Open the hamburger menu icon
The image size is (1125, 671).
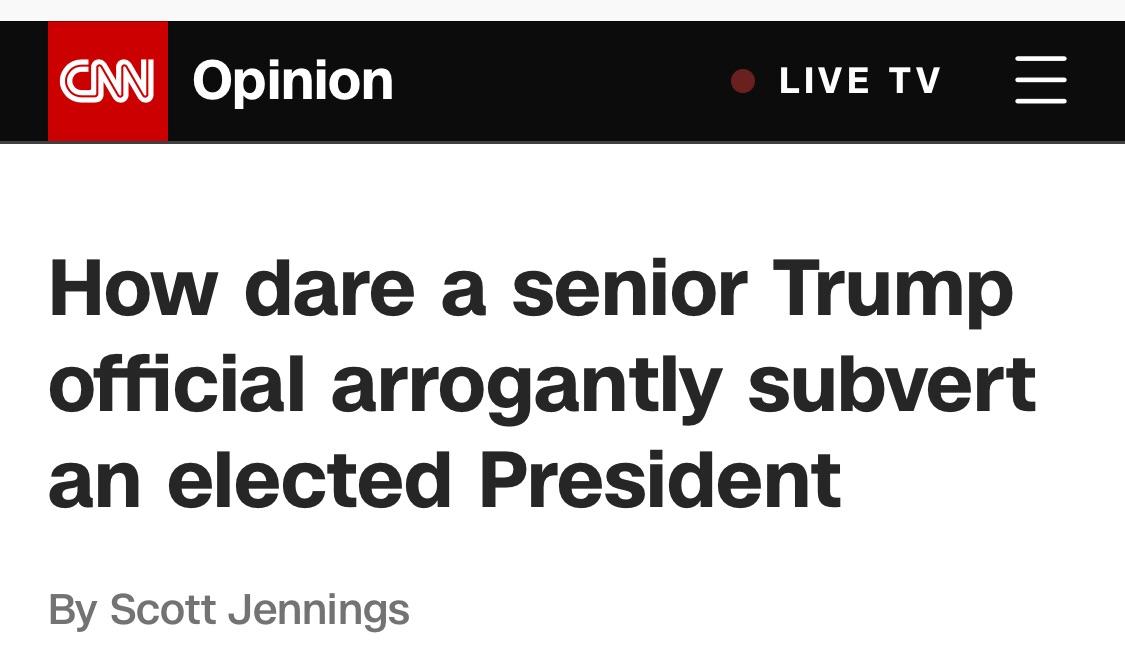(1040, 80)
